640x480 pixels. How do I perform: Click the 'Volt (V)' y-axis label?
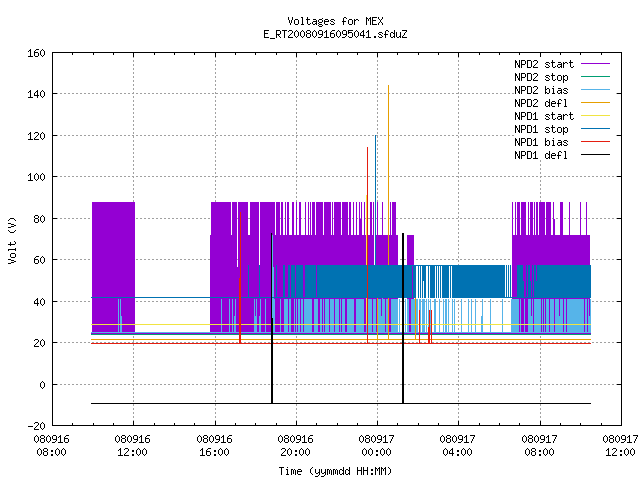coord(12,240)
